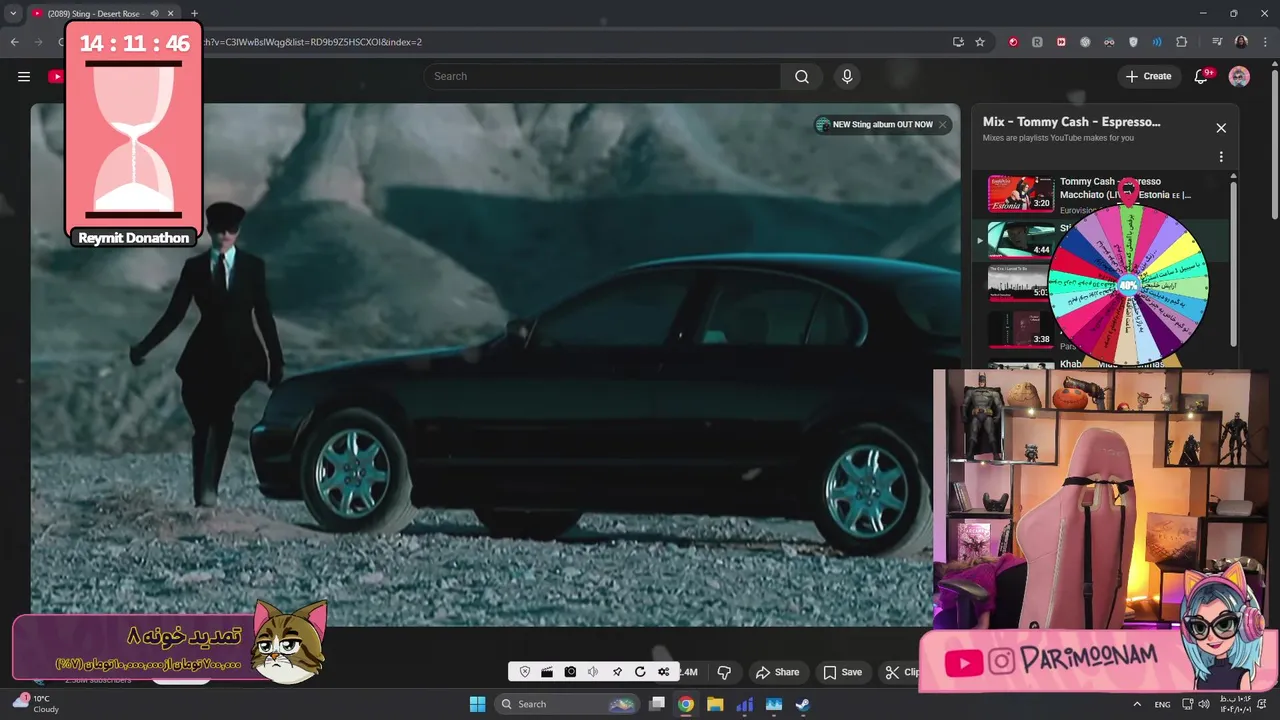Open the YouTube hamburger guide menu
Image resolution: width=1280 pixels, height=720 pixels.
(24, 76)
